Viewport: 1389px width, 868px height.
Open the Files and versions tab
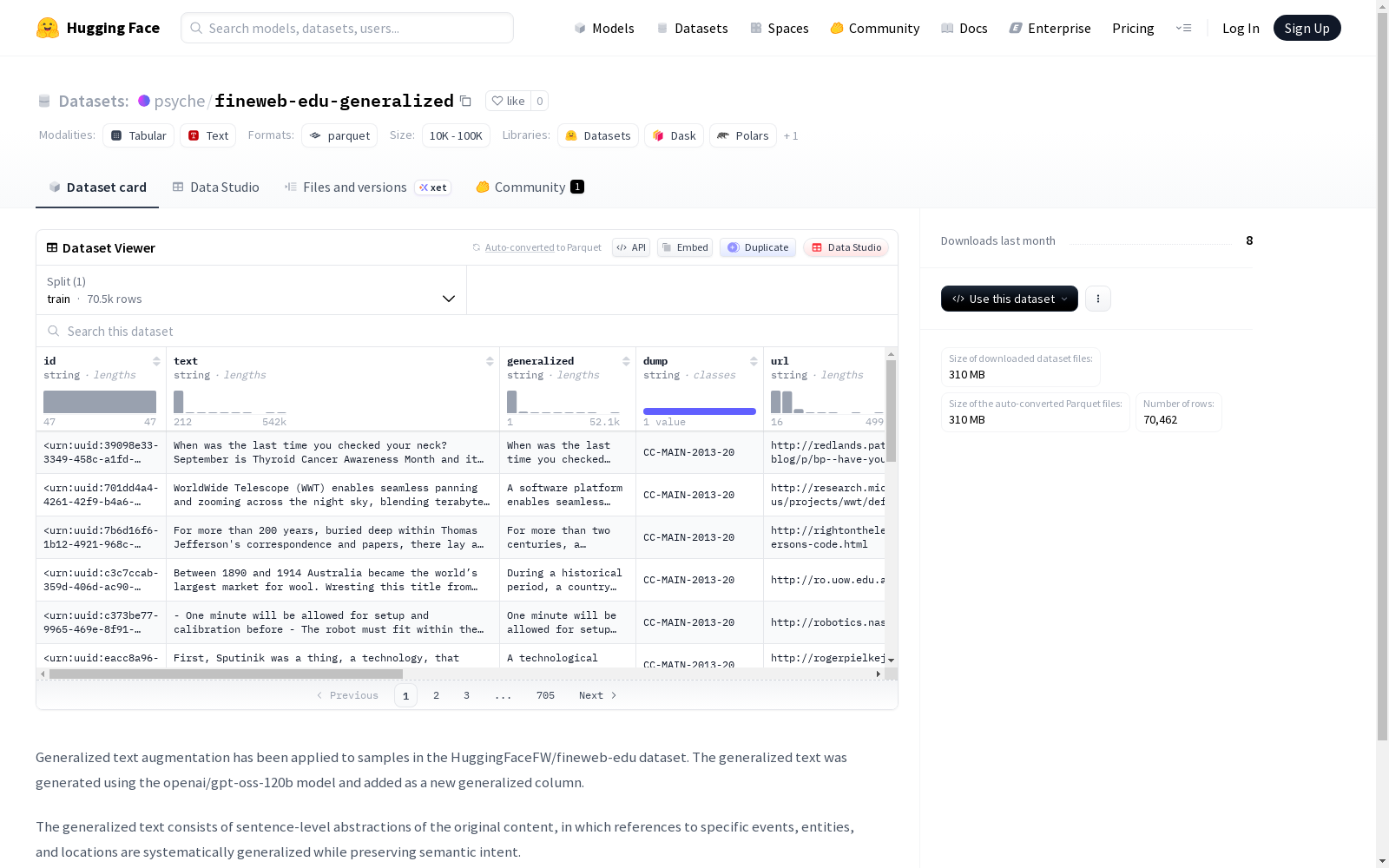(x=367, y=187)
